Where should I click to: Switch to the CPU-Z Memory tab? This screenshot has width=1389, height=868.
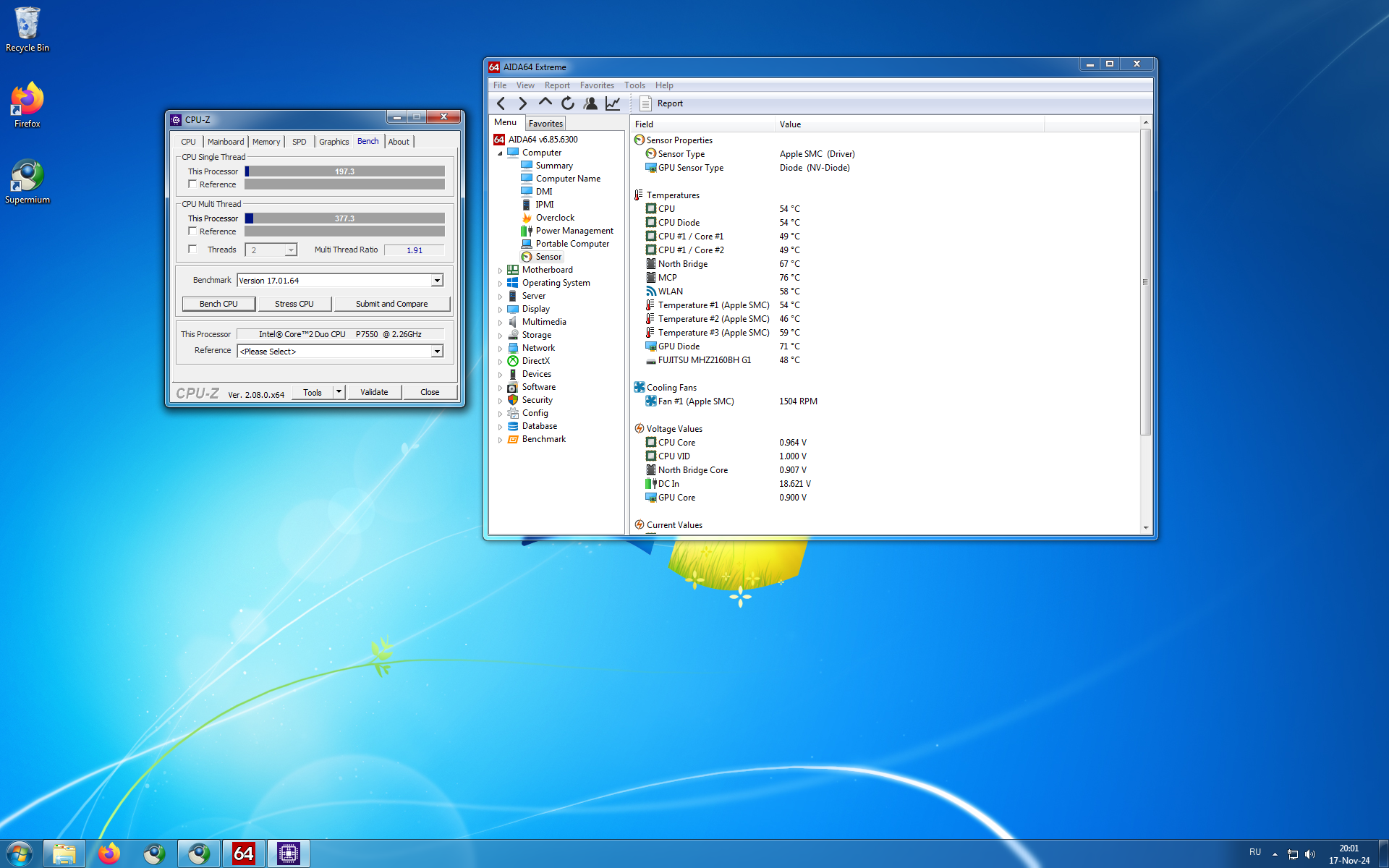point(266,142)
